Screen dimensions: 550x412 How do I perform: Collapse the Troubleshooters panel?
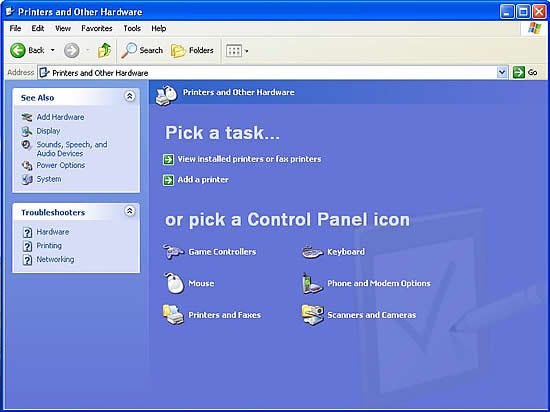click(x=130, y=211)
